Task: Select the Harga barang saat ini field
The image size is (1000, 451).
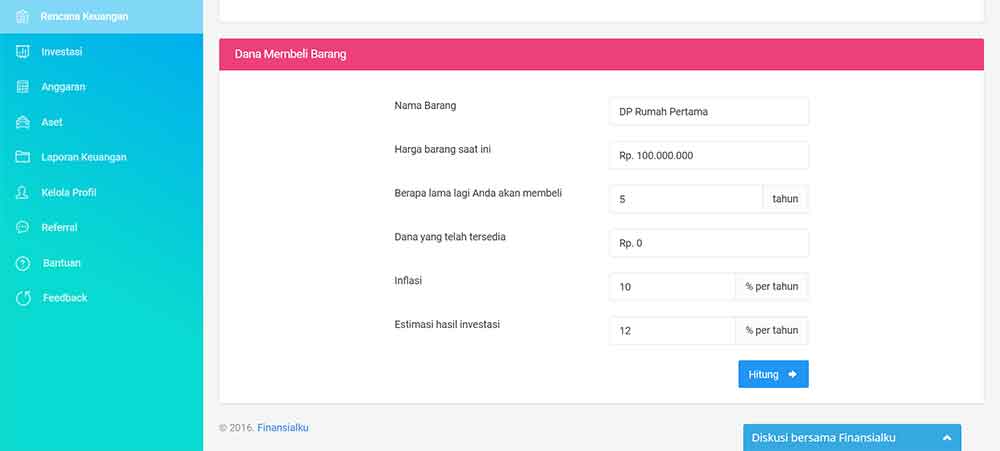Action: coord(708,155)
